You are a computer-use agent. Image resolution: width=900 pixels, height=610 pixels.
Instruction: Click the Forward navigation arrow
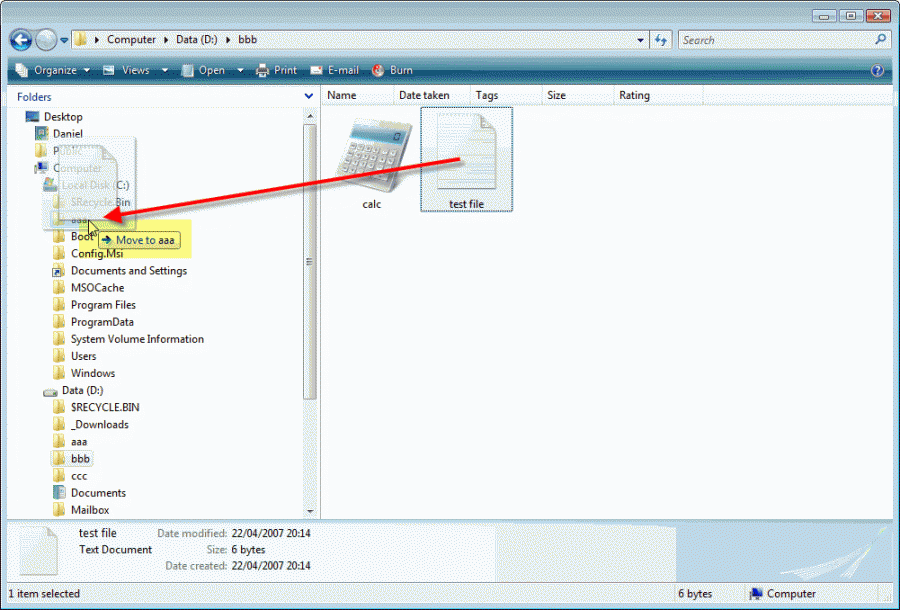(46, 40)
